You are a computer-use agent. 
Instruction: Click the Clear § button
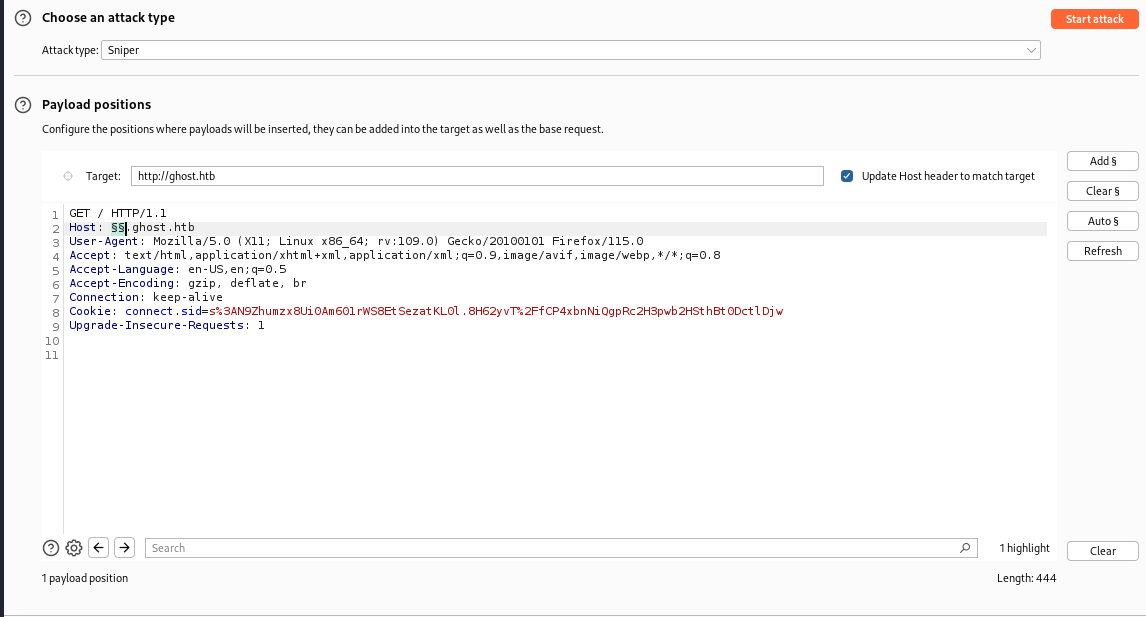click(1102, 191)
